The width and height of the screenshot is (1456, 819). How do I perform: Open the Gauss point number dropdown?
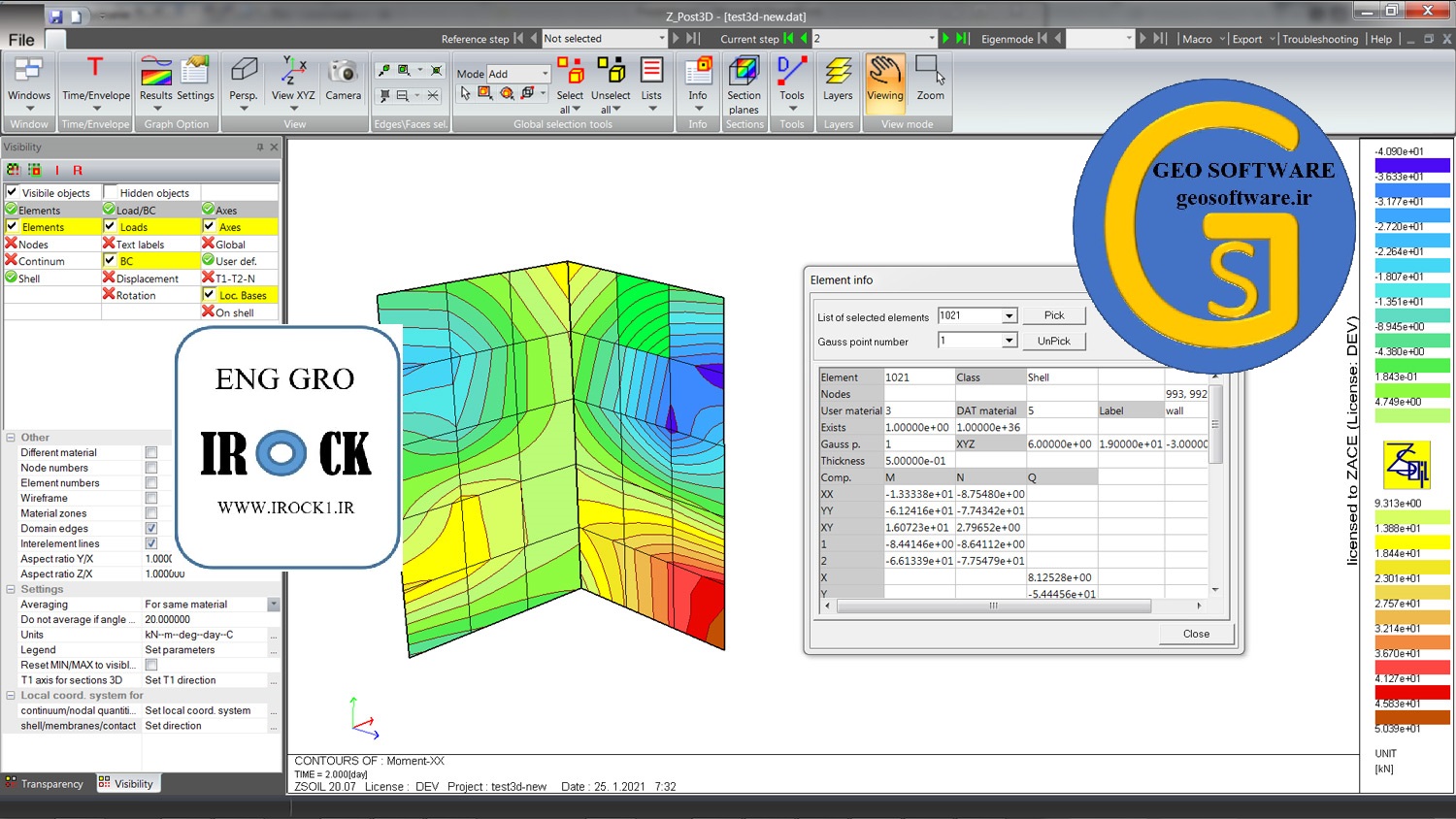[1009, 341]
